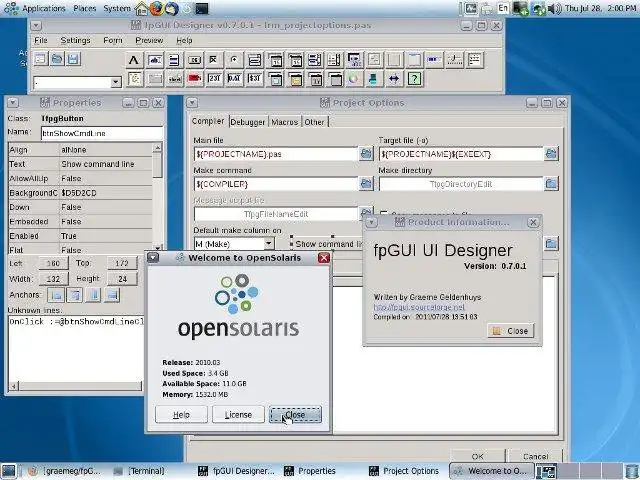Viewport: 640px width, 480px height.
Task: Select the currency edit ($3) widget icon
Action: click(x=254, y=79)
